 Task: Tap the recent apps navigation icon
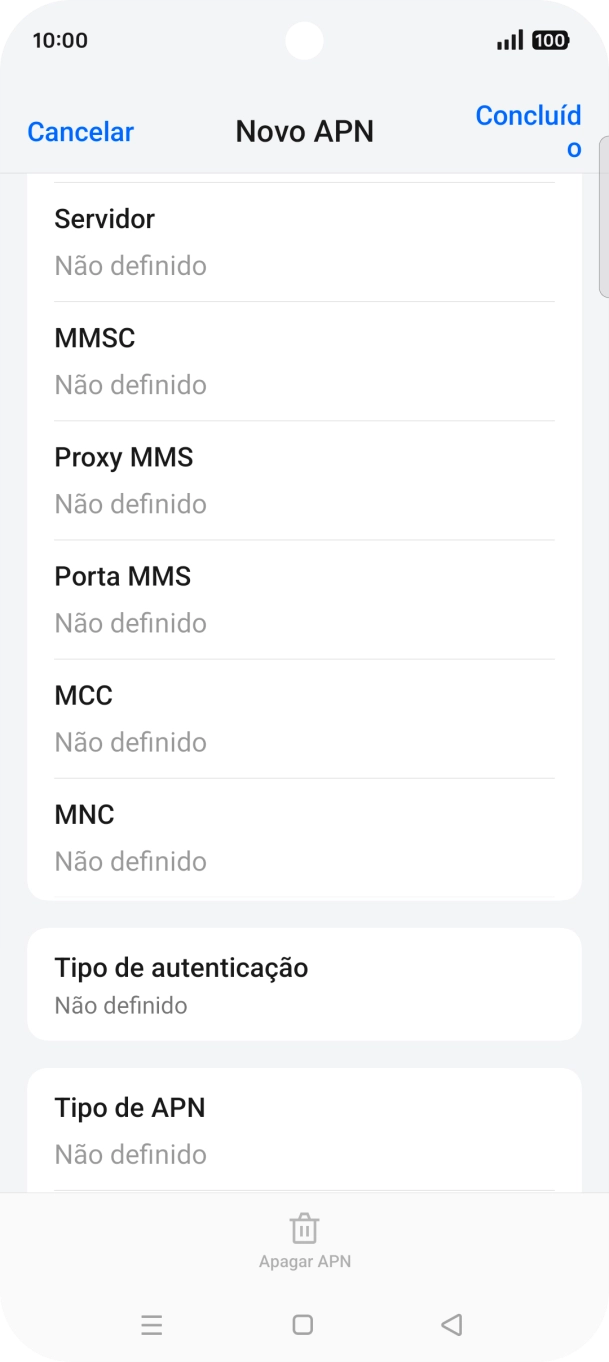point(152,1325)
